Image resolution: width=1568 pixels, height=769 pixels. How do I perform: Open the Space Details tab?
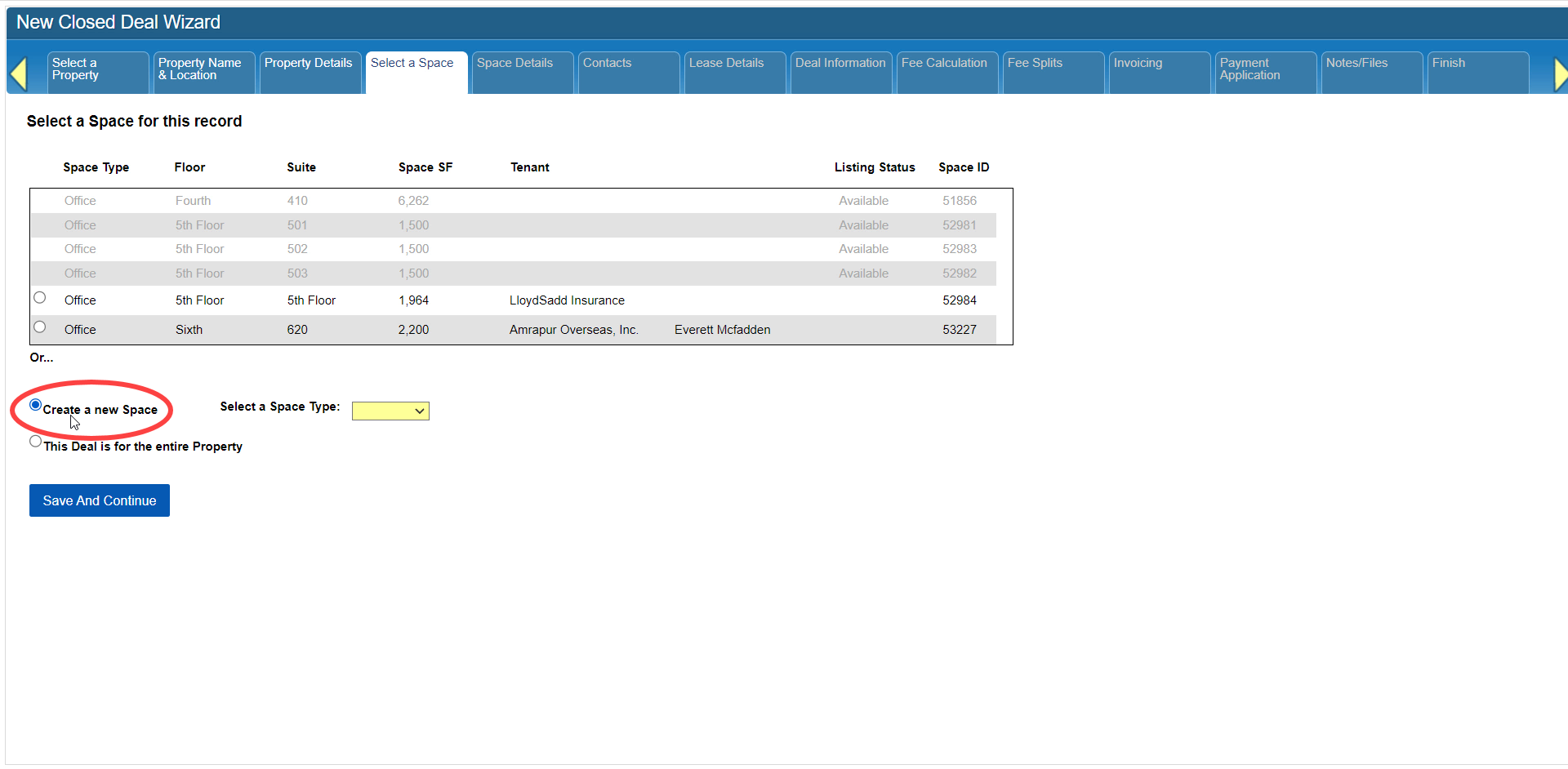(x=522, y=72)
